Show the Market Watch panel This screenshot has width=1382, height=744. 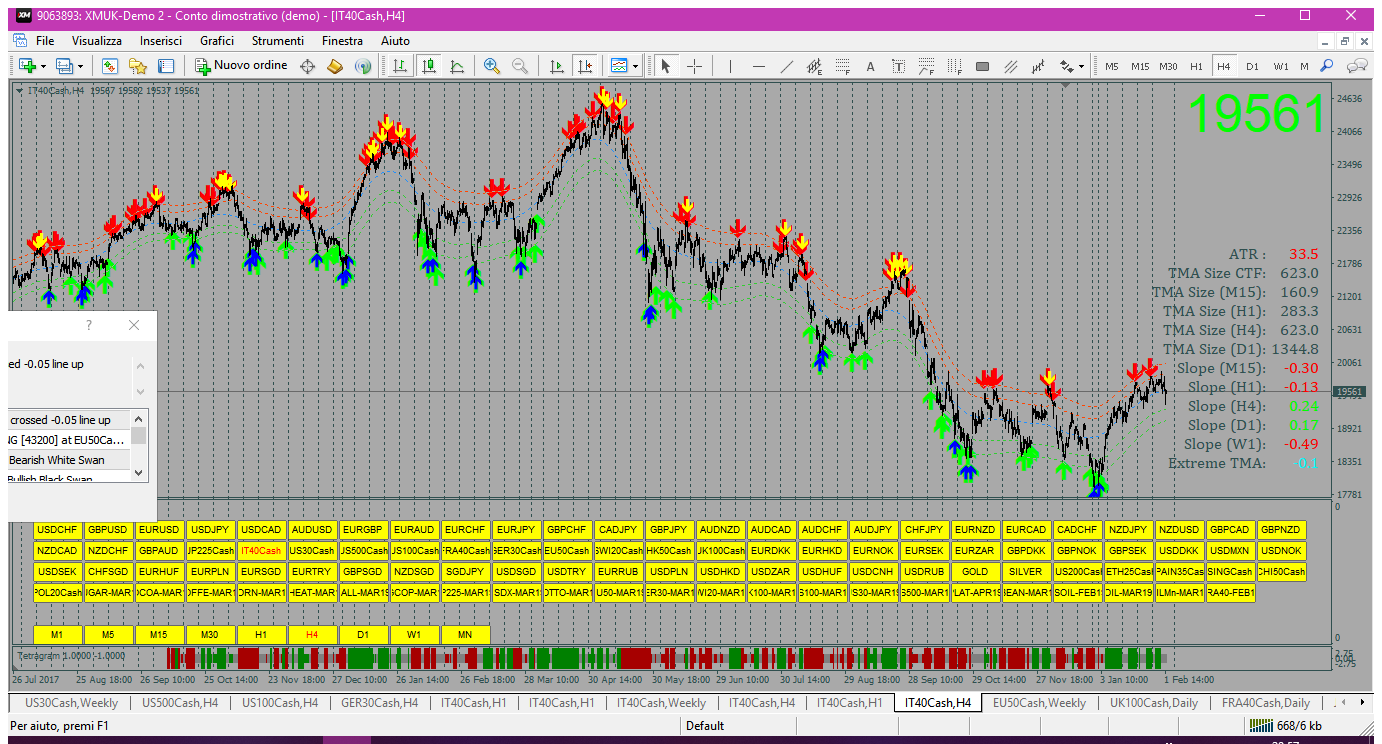tap(110, 66)
